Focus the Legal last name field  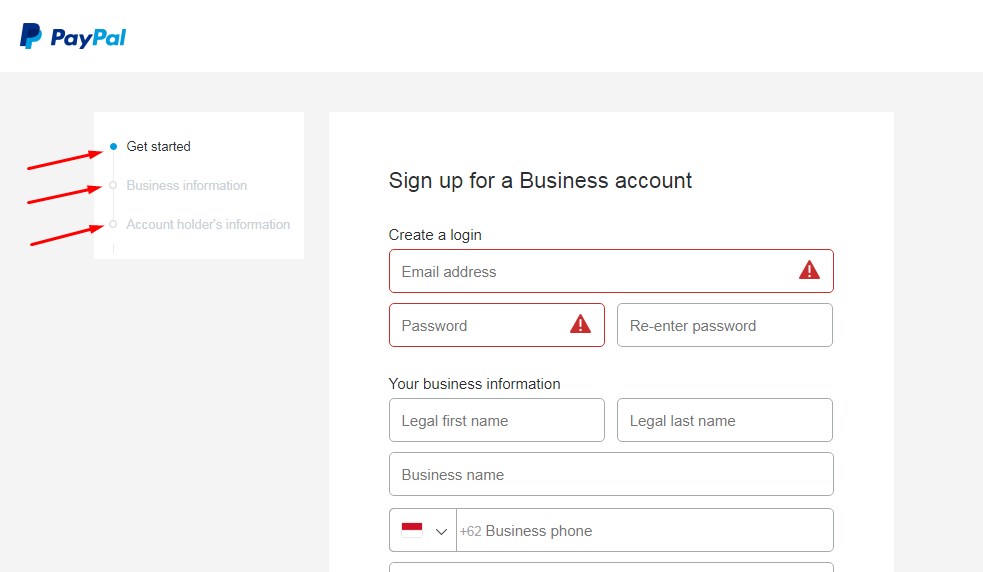pos(725,420)
